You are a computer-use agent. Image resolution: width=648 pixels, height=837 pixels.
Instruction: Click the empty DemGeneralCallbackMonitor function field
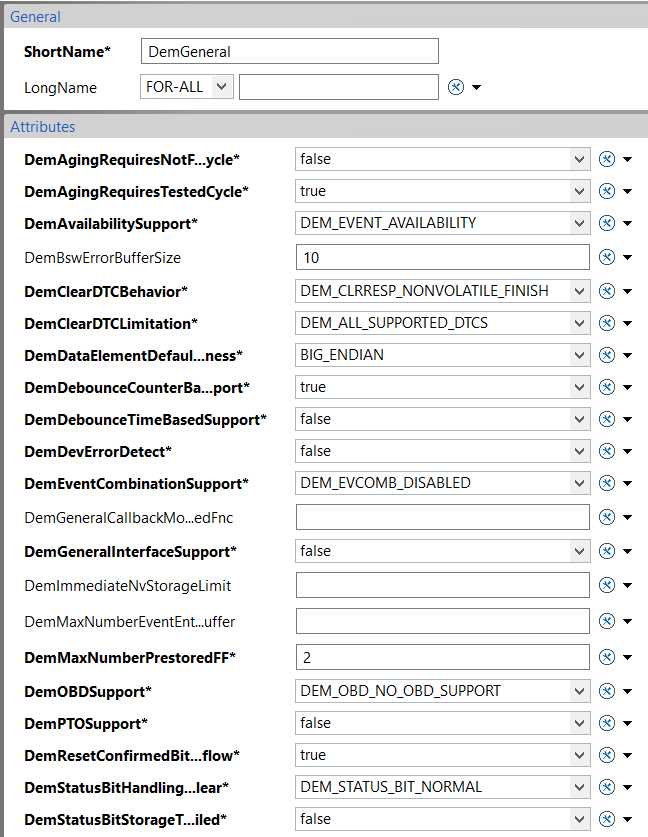click(x=442, y=517)
